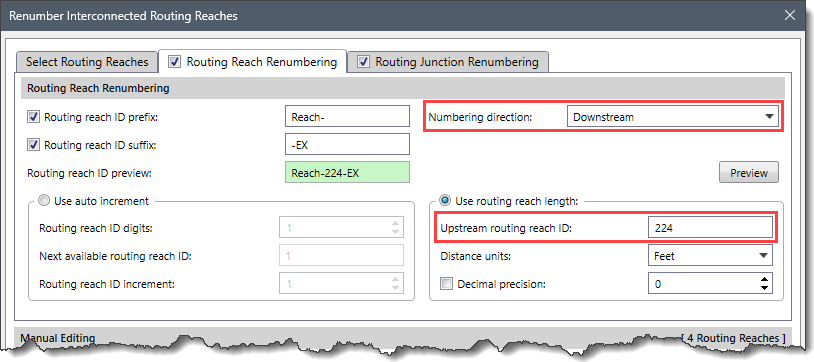This screenshot has width=814, height=362.
Task: Click the Numbering direction label
Action: click(480, 117)
